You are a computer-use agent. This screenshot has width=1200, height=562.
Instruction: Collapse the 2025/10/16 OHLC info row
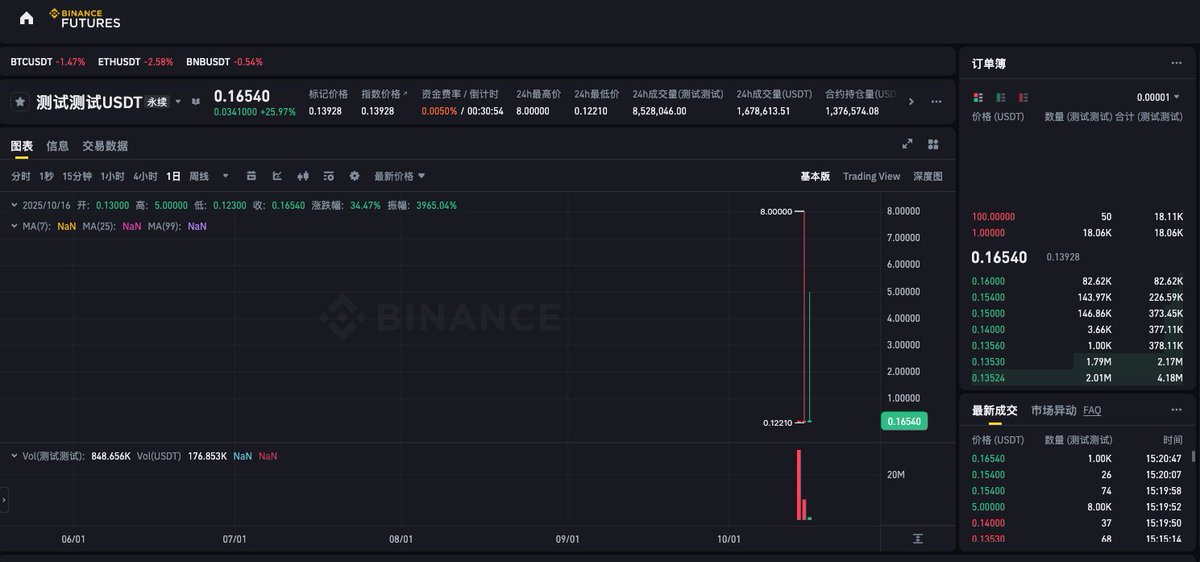point(15,205)
